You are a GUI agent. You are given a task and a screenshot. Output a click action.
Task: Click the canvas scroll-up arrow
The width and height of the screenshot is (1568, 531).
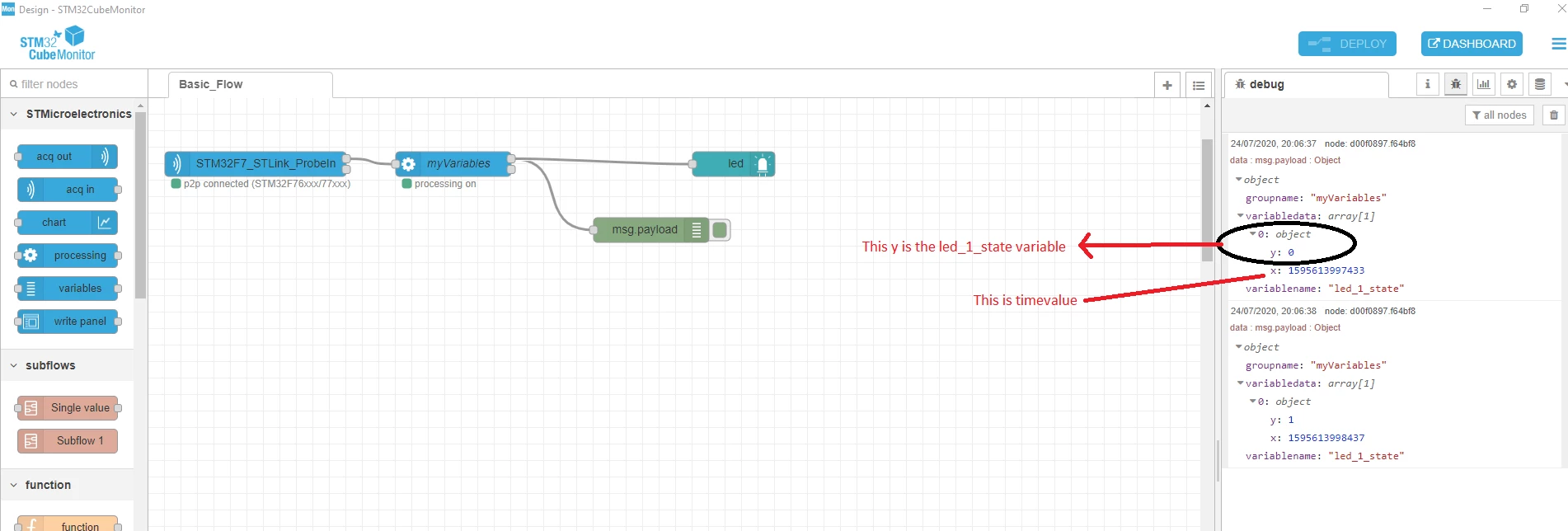1207,106
